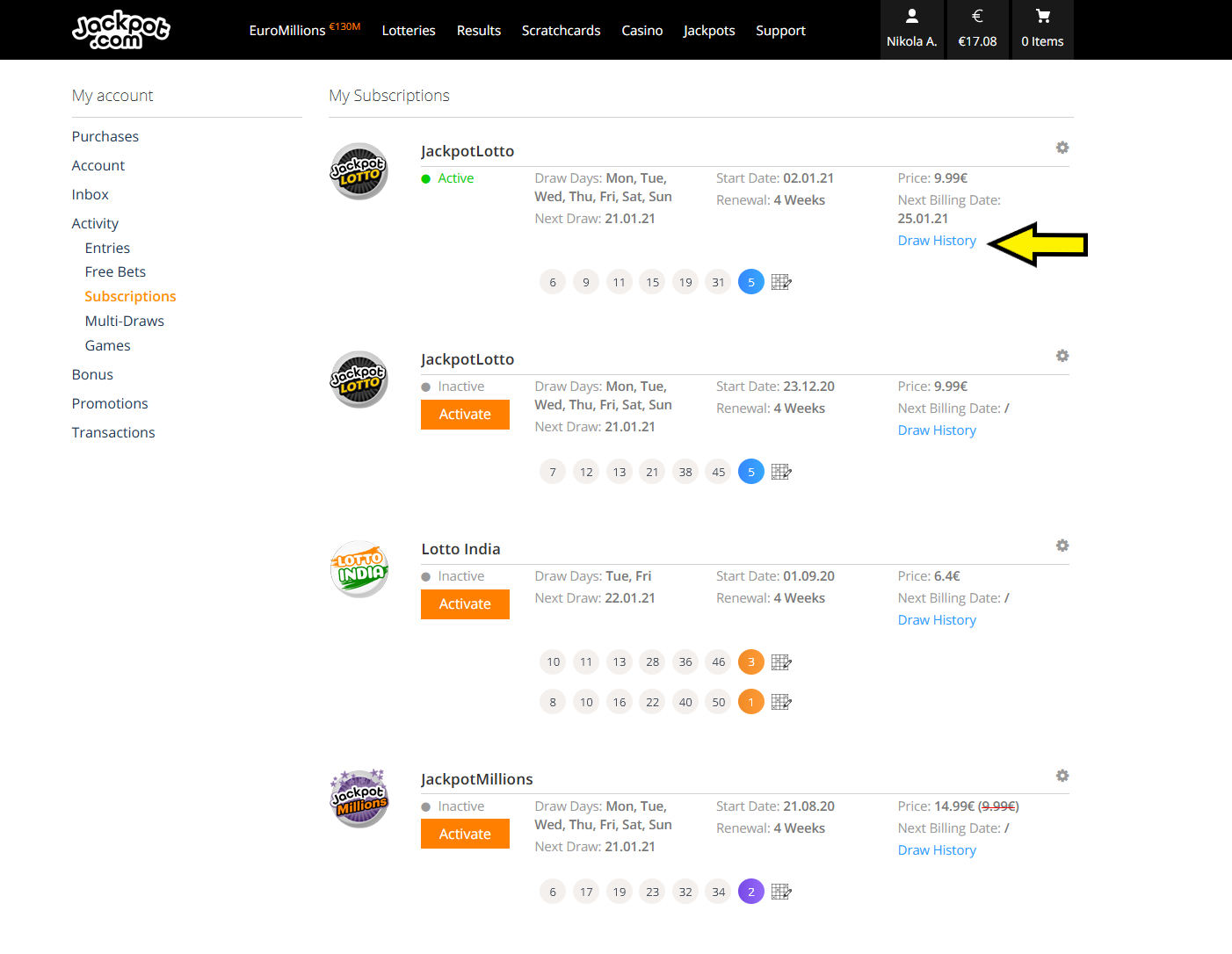This screenshot has height=954, width=1232.
Task: Click the green Active status of JackpotLotto
Action: [447, 178]
